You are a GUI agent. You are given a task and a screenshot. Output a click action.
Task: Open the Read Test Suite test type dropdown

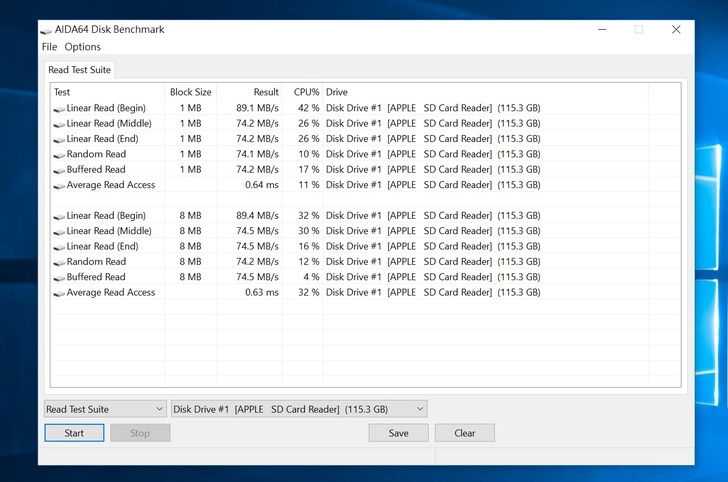105,409
